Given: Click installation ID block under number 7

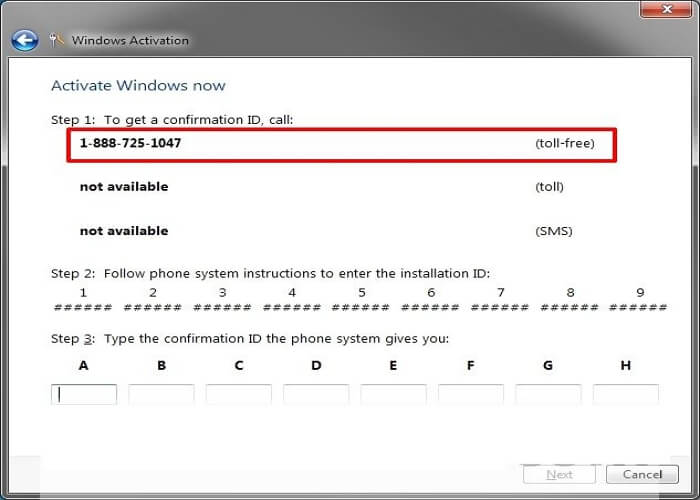Looking at the screenshot, I should tap(500, 308).
